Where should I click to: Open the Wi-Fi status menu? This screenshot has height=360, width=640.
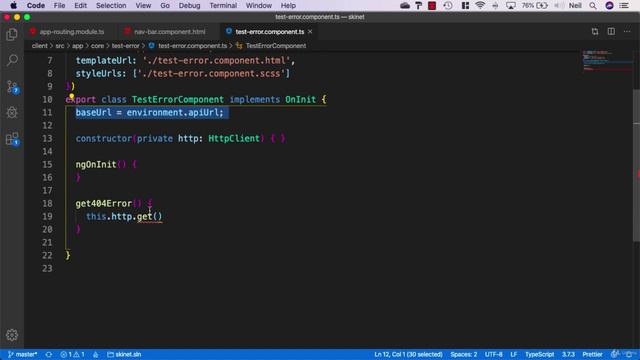tap(480, 6)
